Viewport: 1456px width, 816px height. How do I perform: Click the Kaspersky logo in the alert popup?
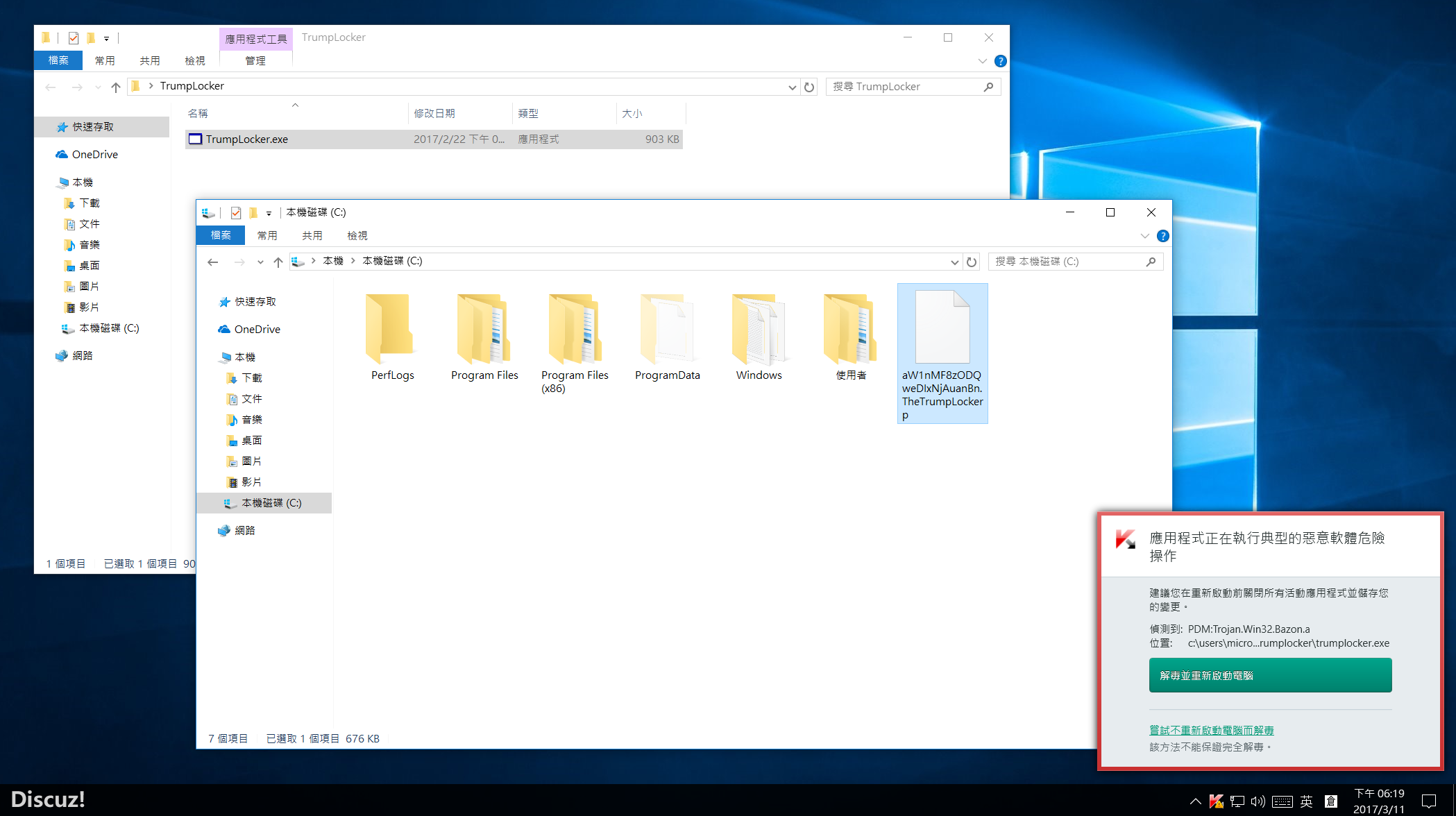coord(1126,538)
